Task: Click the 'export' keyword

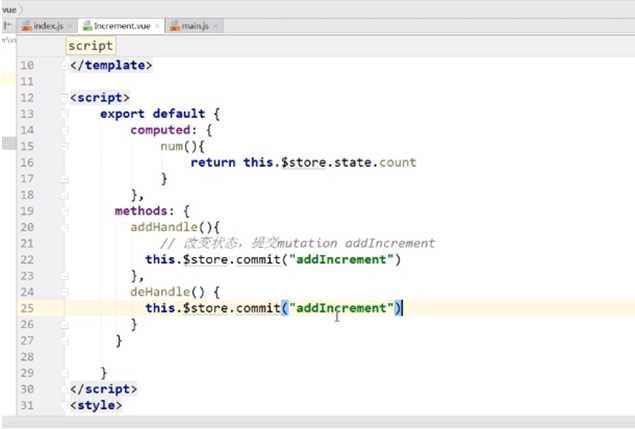Action: (x=122, y=114)
